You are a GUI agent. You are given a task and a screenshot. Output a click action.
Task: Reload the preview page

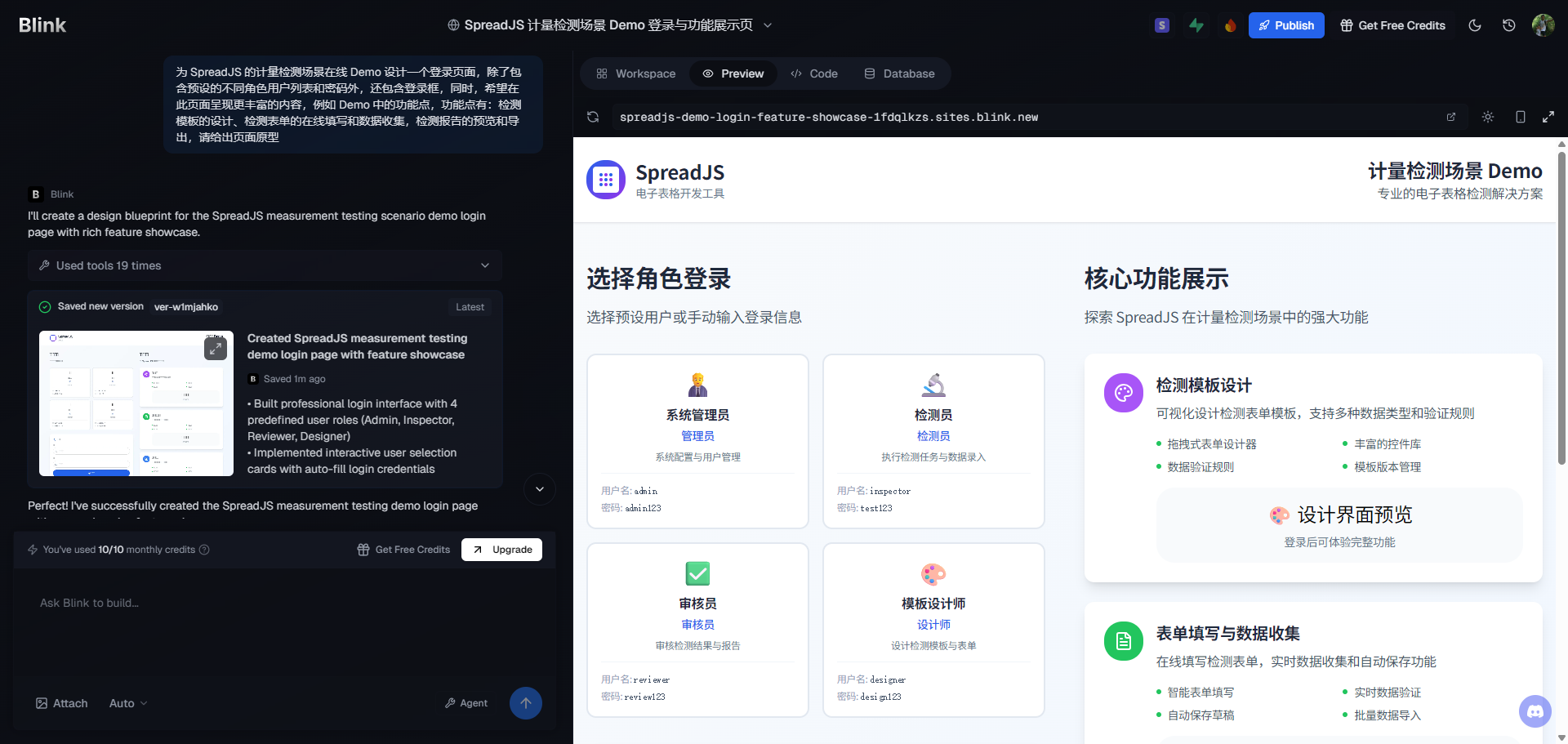pos(593,117)
